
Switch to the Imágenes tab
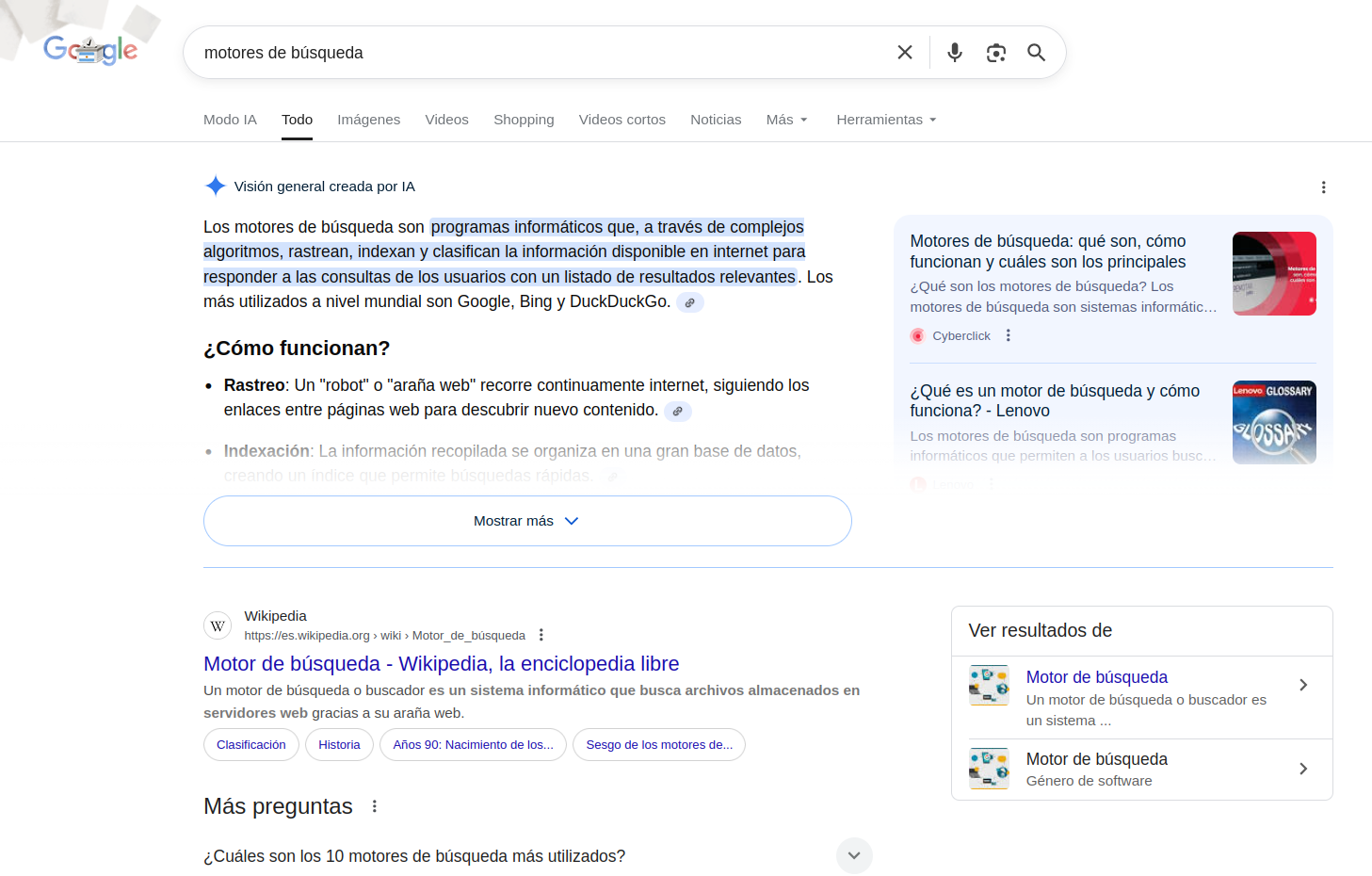click(x=368, y=120)
